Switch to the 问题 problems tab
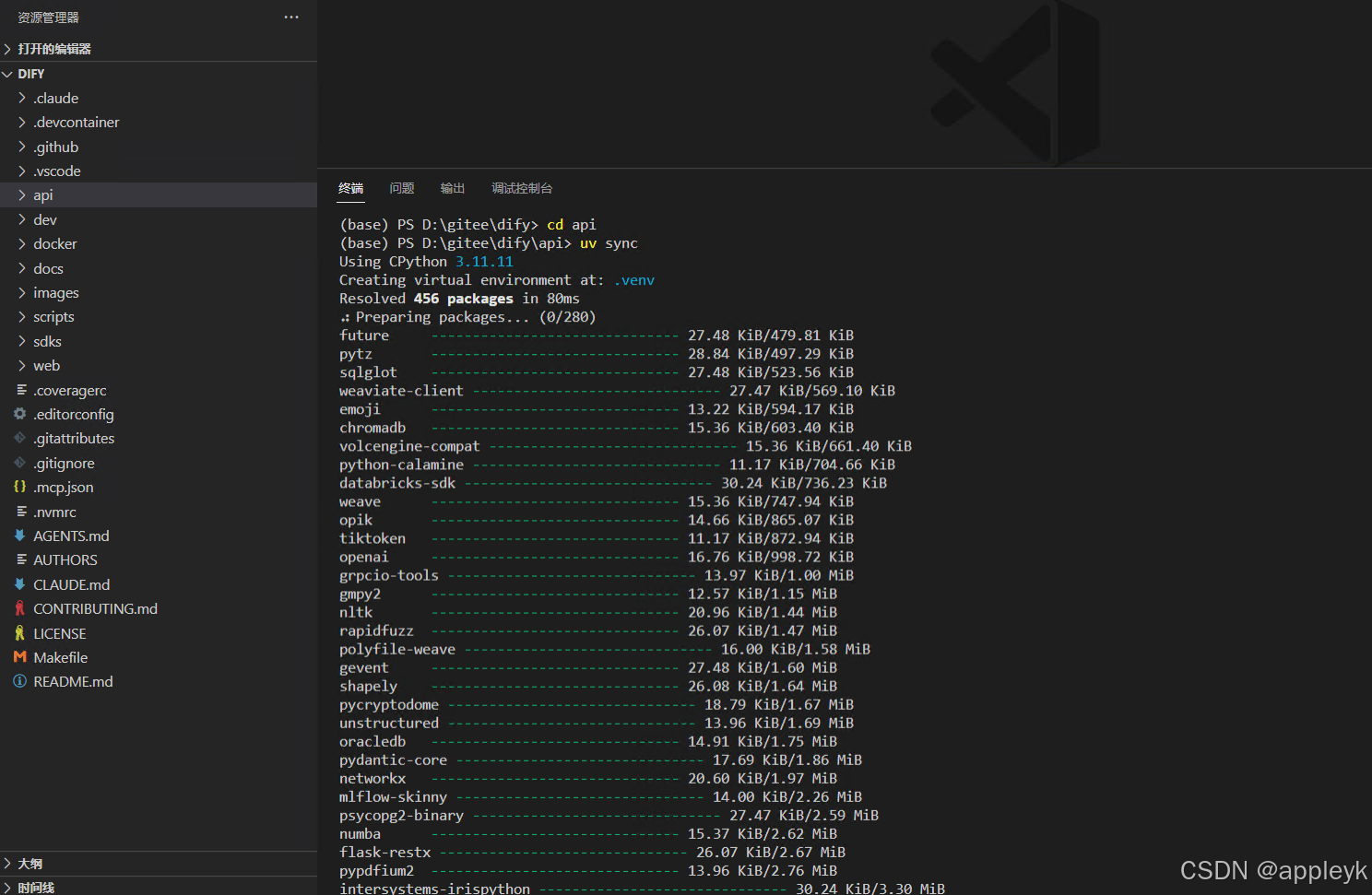 click(x=402, y=188)
